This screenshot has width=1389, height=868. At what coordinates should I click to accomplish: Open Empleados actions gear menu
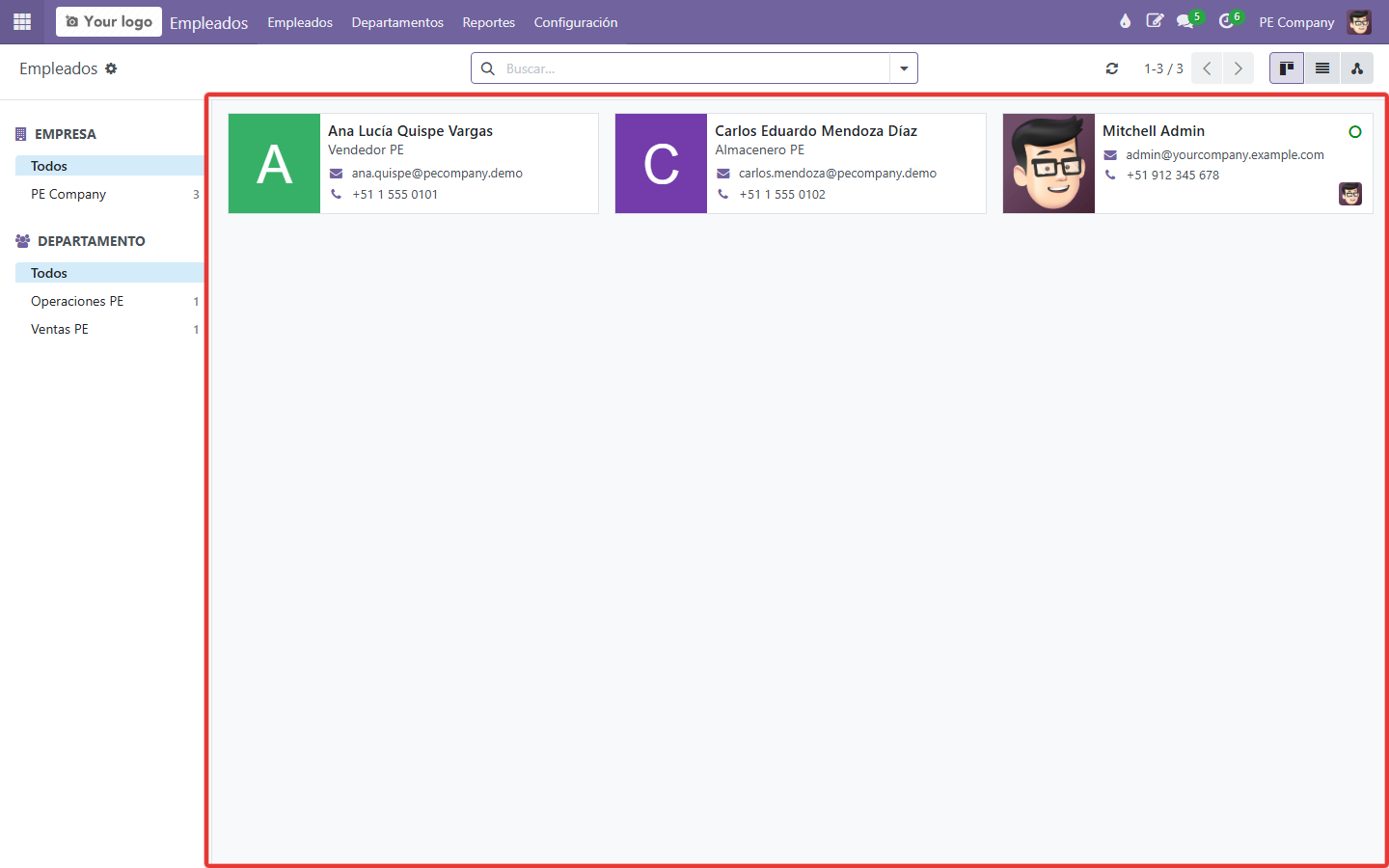[x=111, y=68]
